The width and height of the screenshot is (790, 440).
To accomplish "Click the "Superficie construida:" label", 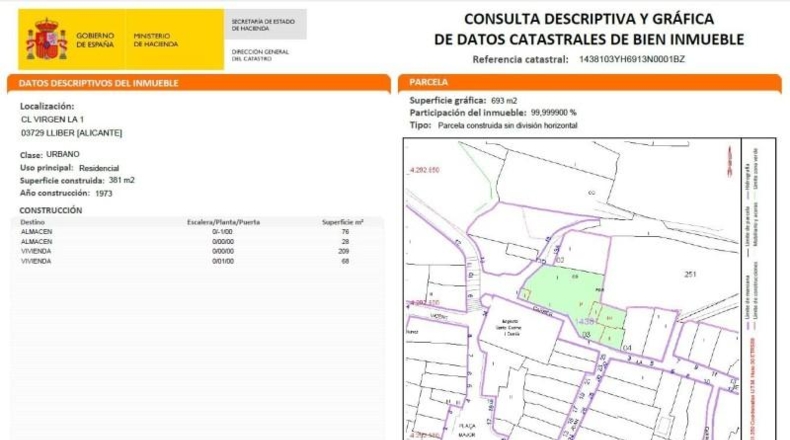I will pos(62,180).
